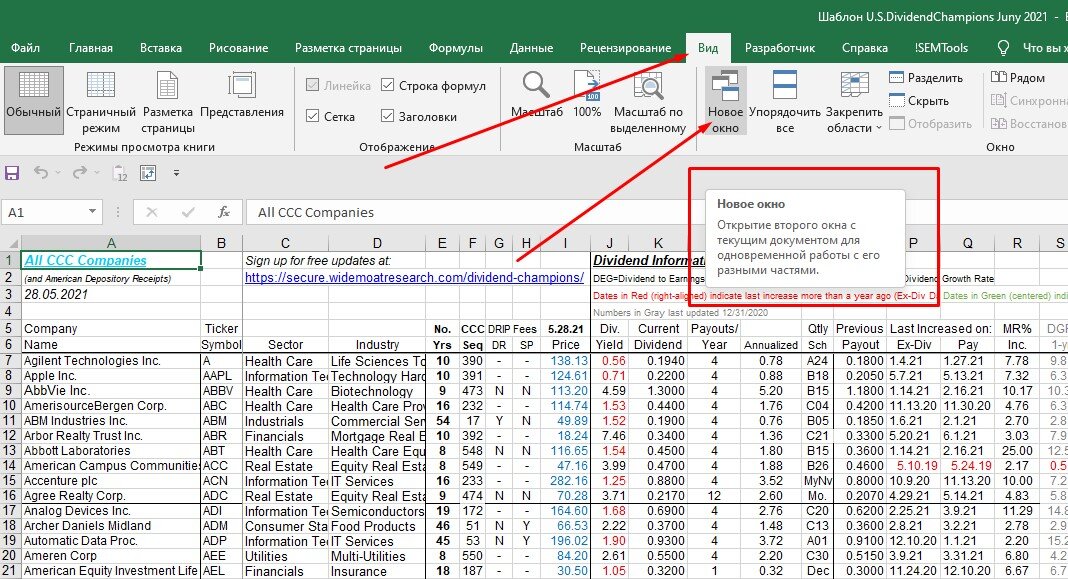The image size is (1068, 579).
Task: Open the Data (Данные) tab
Action: [531, 48]
